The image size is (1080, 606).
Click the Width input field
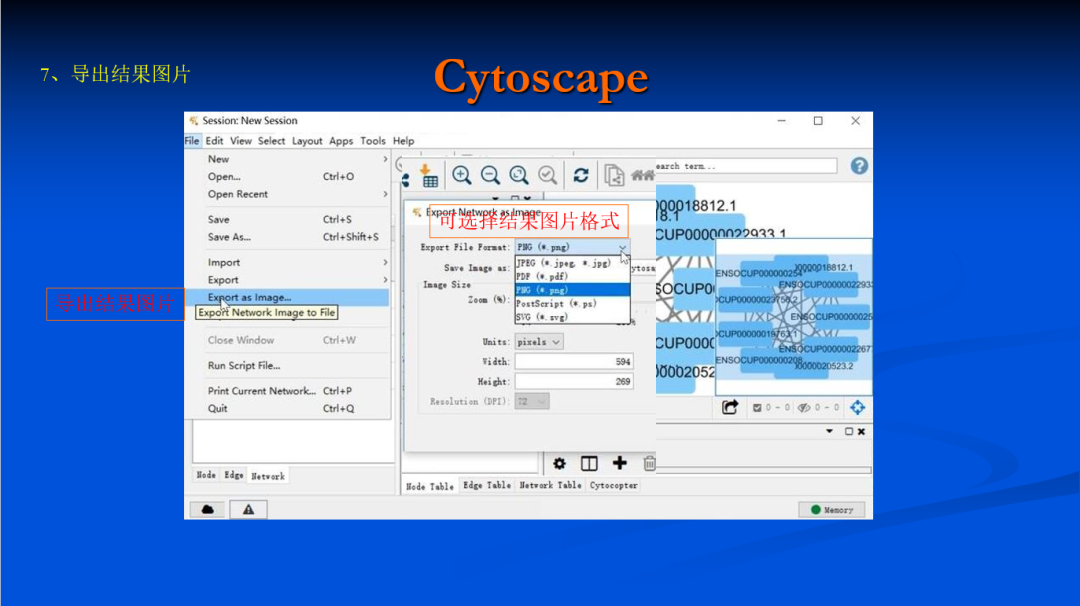coord(574,362)
